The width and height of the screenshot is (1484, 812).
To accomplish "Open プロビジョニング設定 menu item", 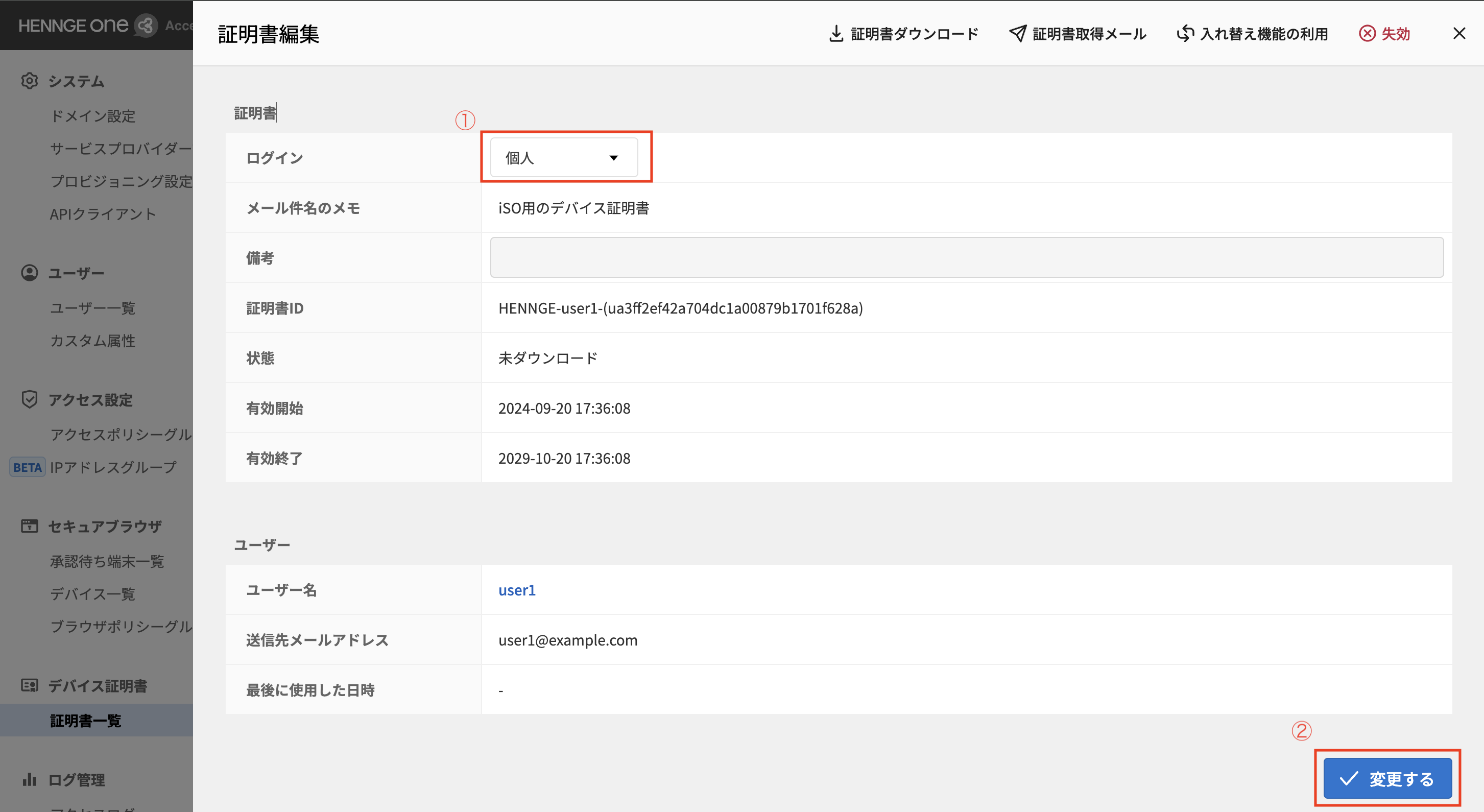I will point(121,181).
